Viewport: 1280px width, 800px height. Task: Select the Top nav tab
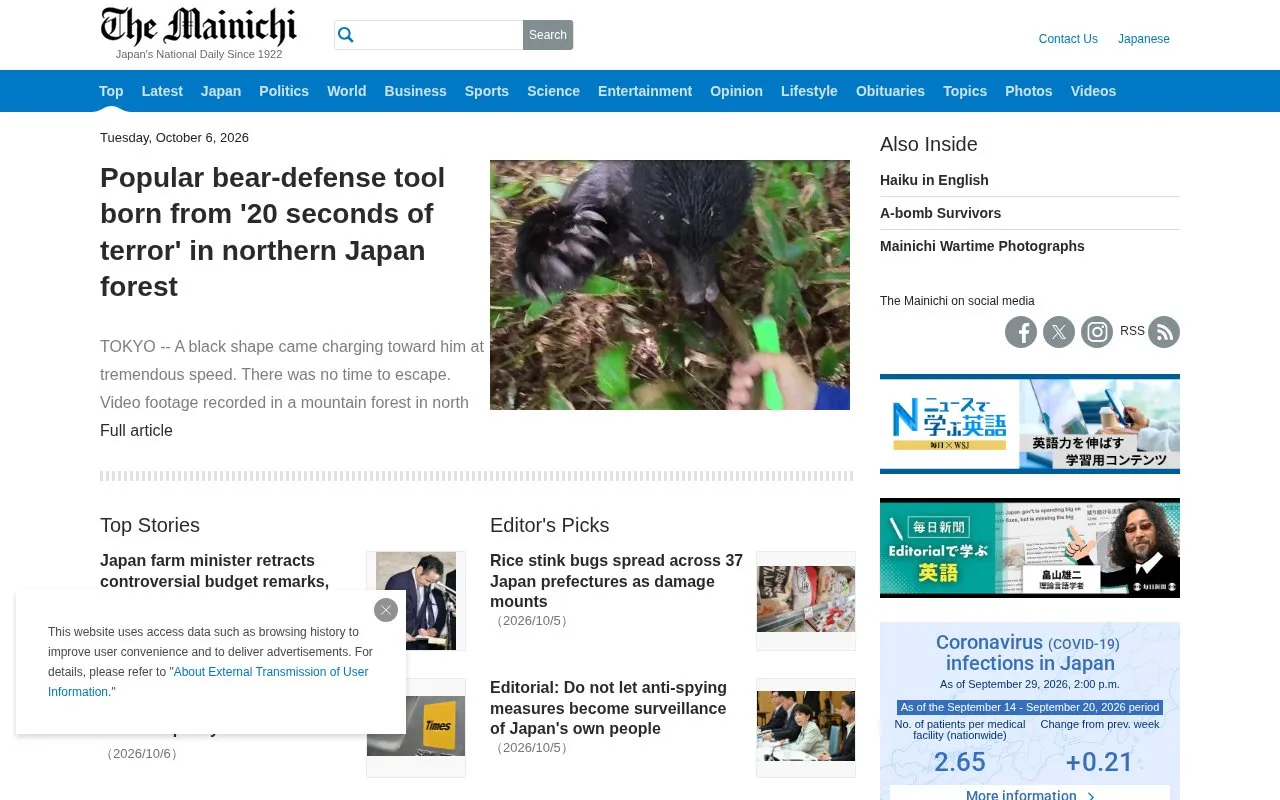pyautogui.click(x=111, y=91)
